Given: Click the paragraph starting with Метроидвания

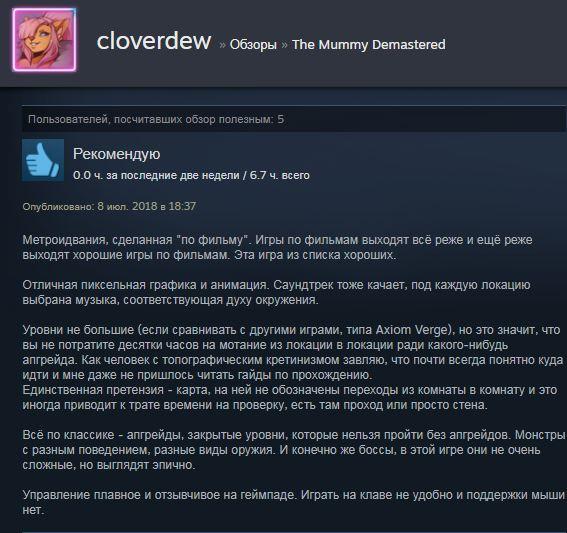Looking at the screenshot, I should pos(277,247).
